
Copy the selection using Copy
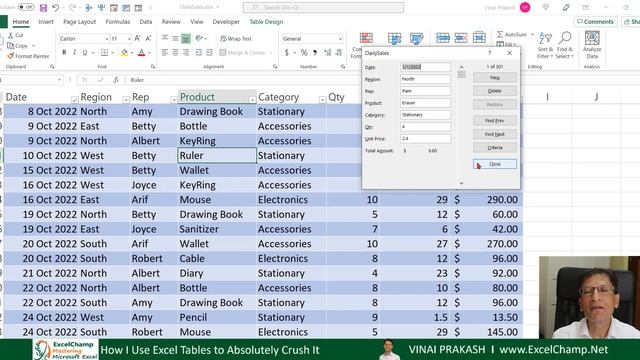coord(18,46)
